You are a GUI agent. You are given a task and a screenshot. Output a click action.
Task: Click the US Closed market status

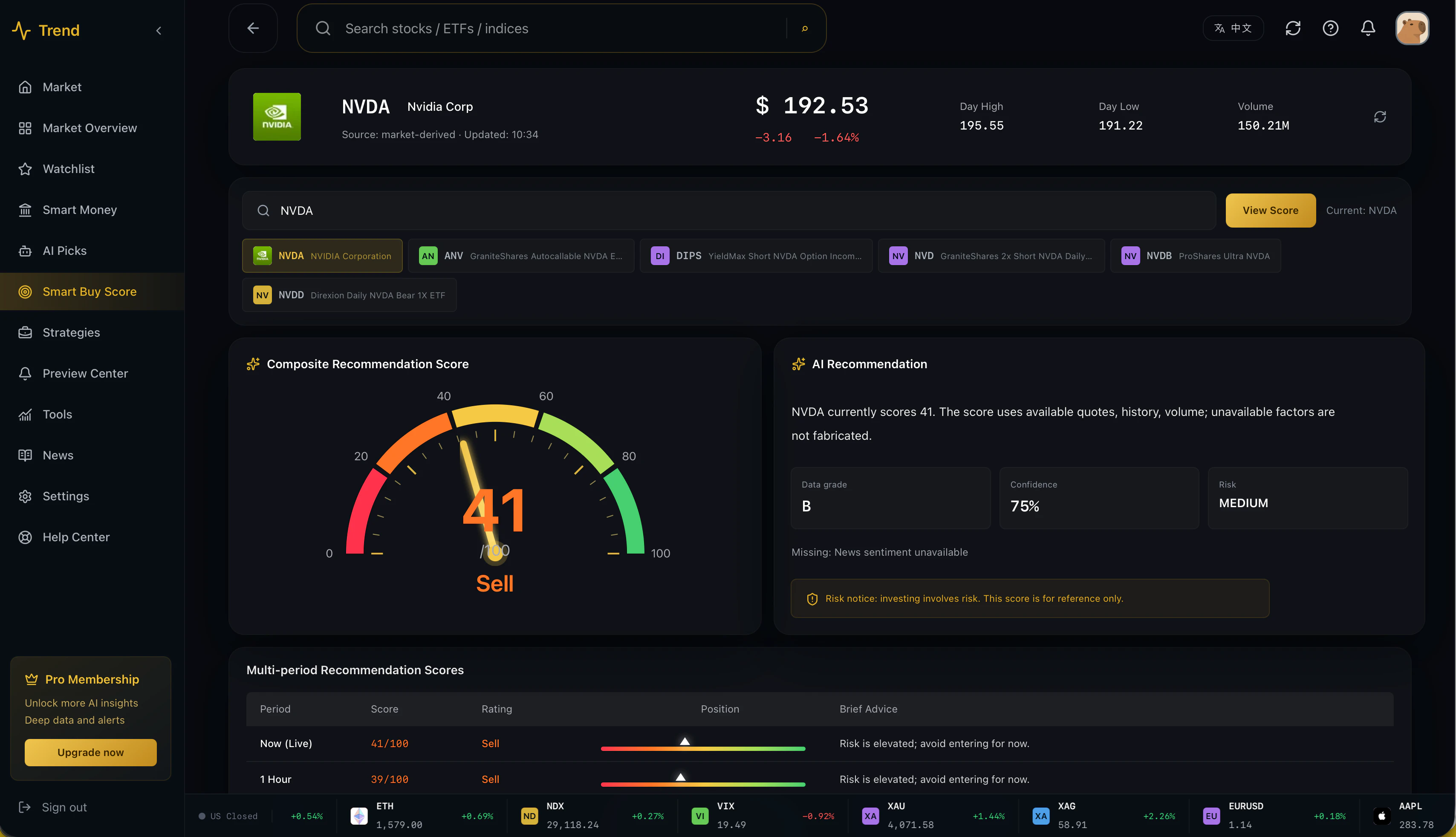point(228,816)
